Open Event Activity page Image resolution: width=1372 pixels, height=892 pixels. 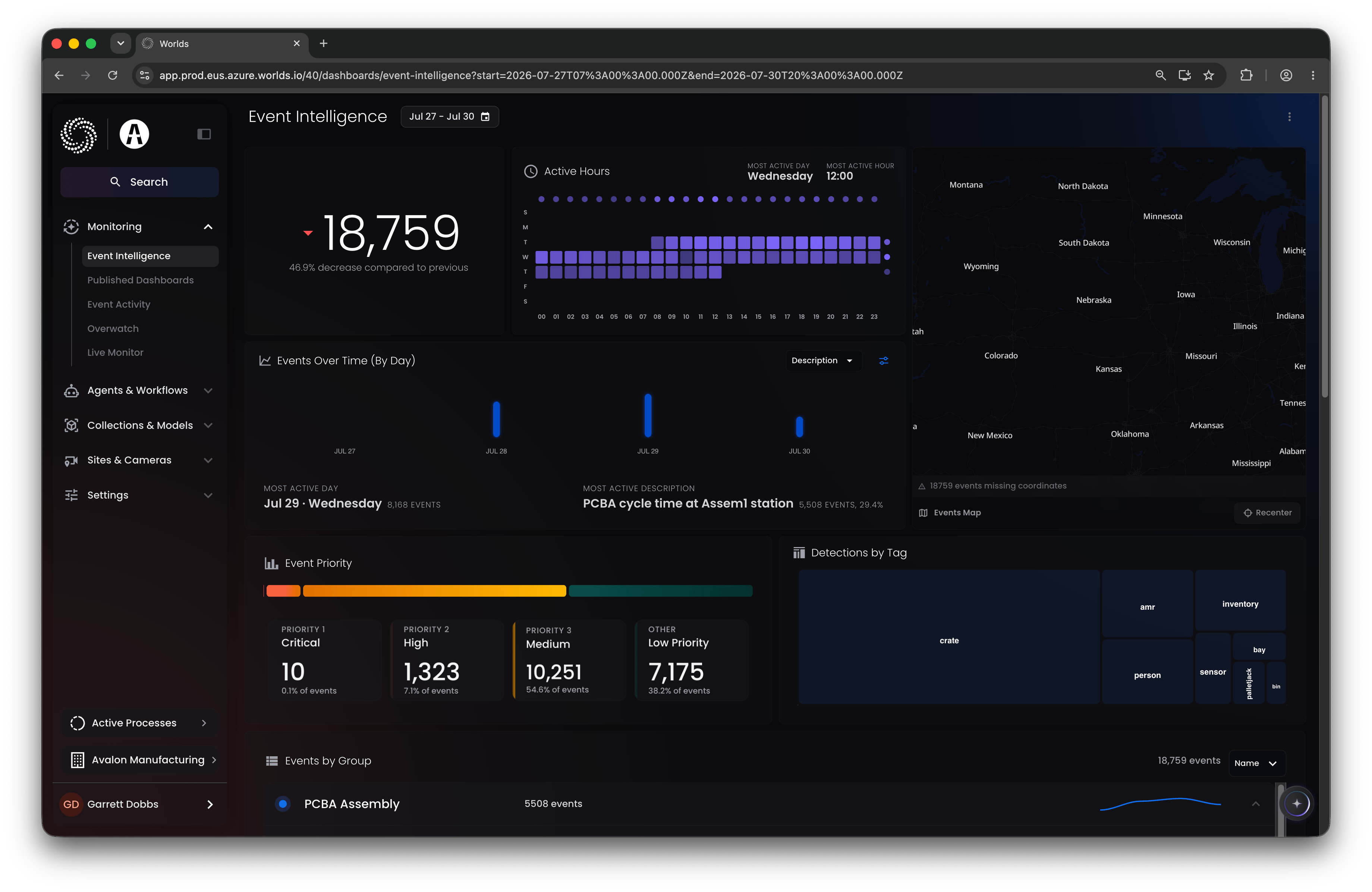click(119, 304)
